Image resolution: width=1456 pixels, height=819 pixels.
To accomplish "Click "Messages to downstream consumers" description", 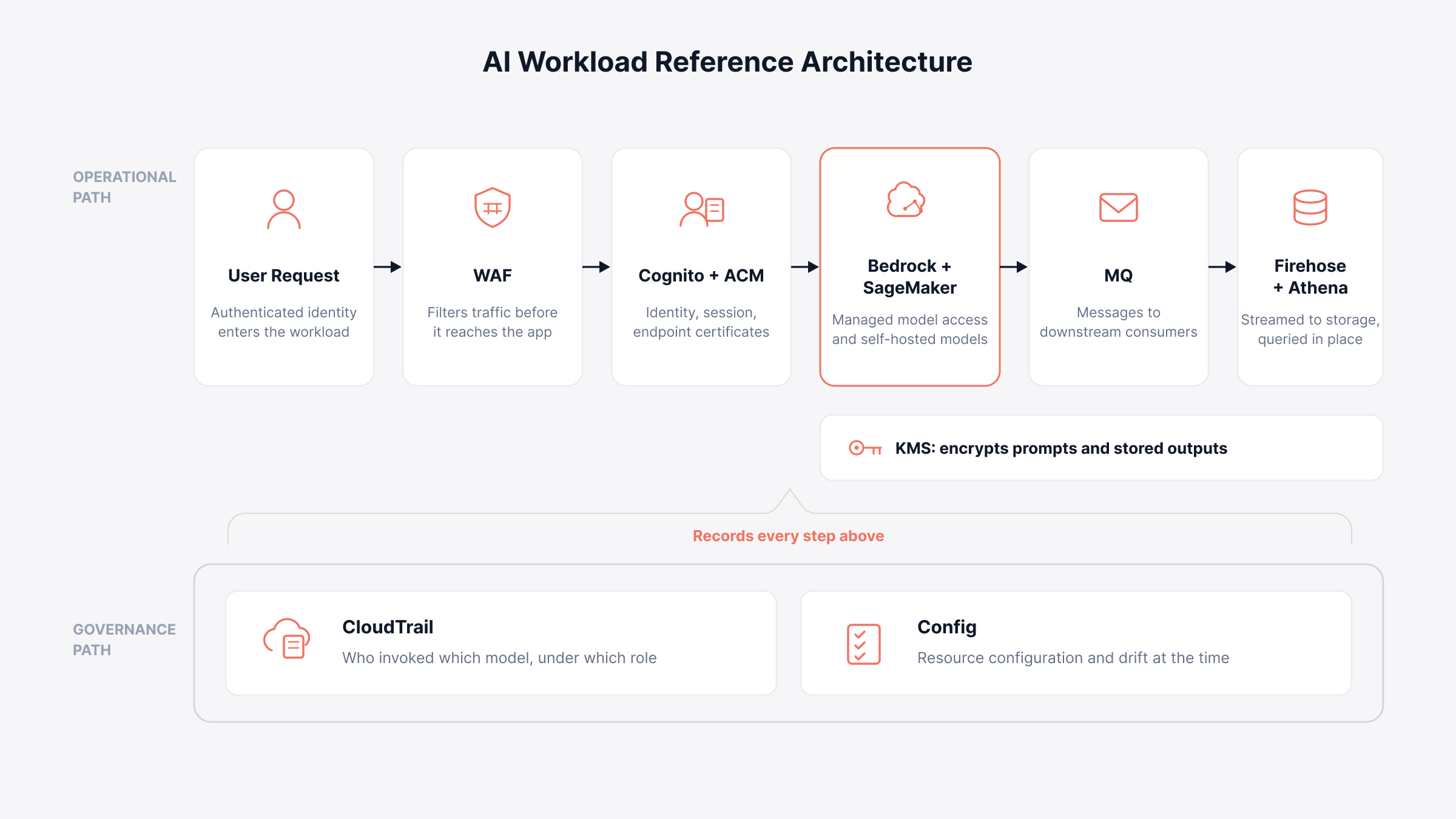I will [1119, 322].
